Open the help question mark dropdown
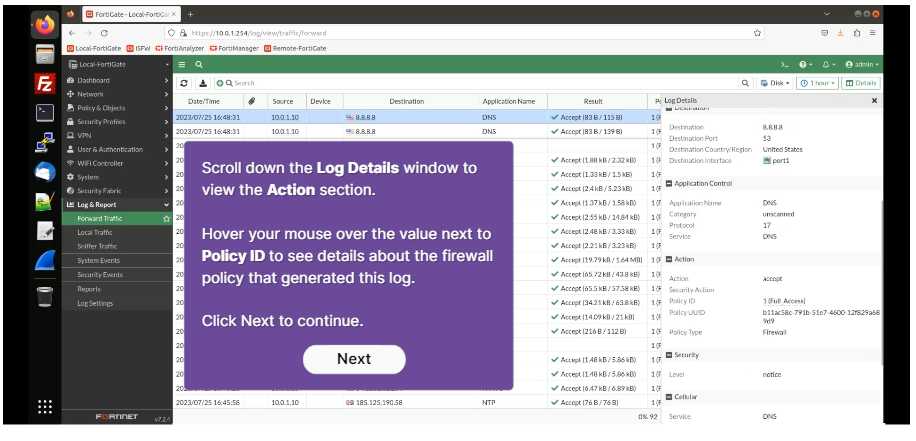The image size is (916, 441). coord(806,64)
